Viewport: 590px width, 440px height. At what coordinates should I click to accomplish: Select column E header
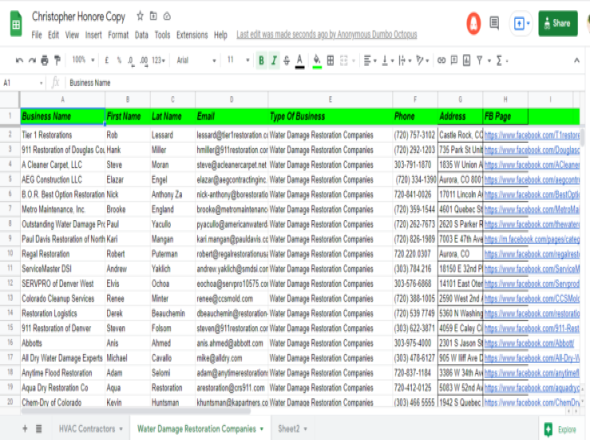330,99
